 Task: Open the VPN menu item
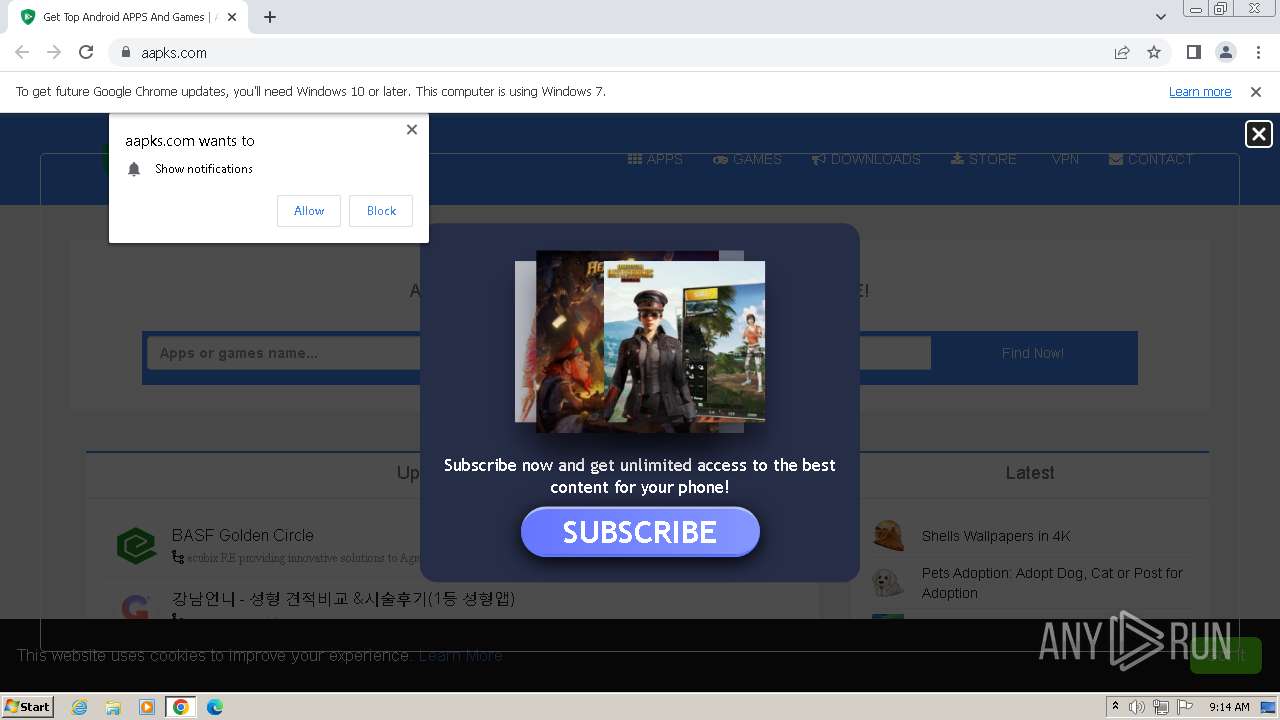[1065, 159]
